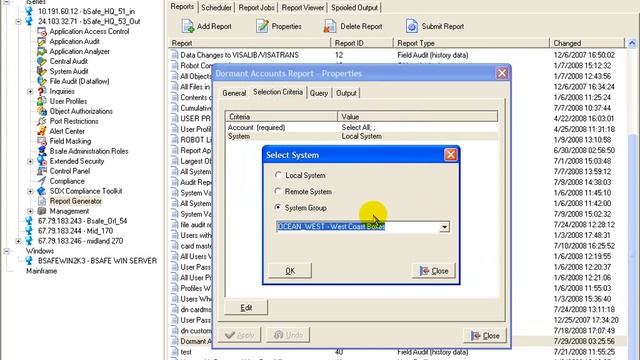Choose the System Group radio button
Viewport: 640px width, 360px height.
click(x=278, y=208)
